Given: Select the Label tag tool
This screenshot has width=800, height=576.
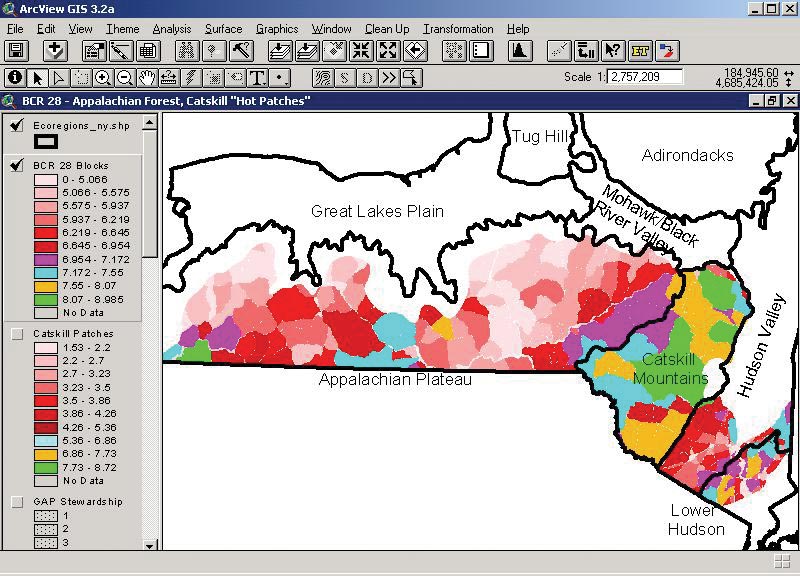Looking at the screenshot, I should tap(235, 78).
